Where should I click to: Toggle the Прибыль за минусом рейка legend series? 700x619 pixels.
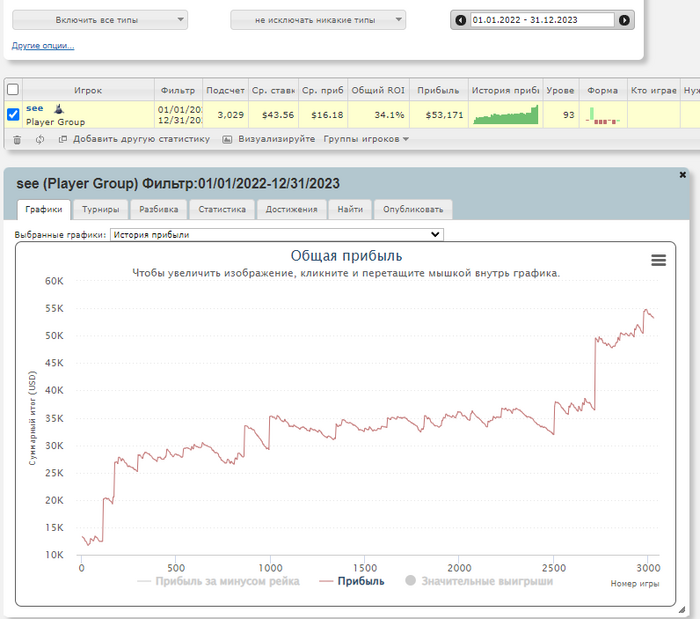pos(218,582)
